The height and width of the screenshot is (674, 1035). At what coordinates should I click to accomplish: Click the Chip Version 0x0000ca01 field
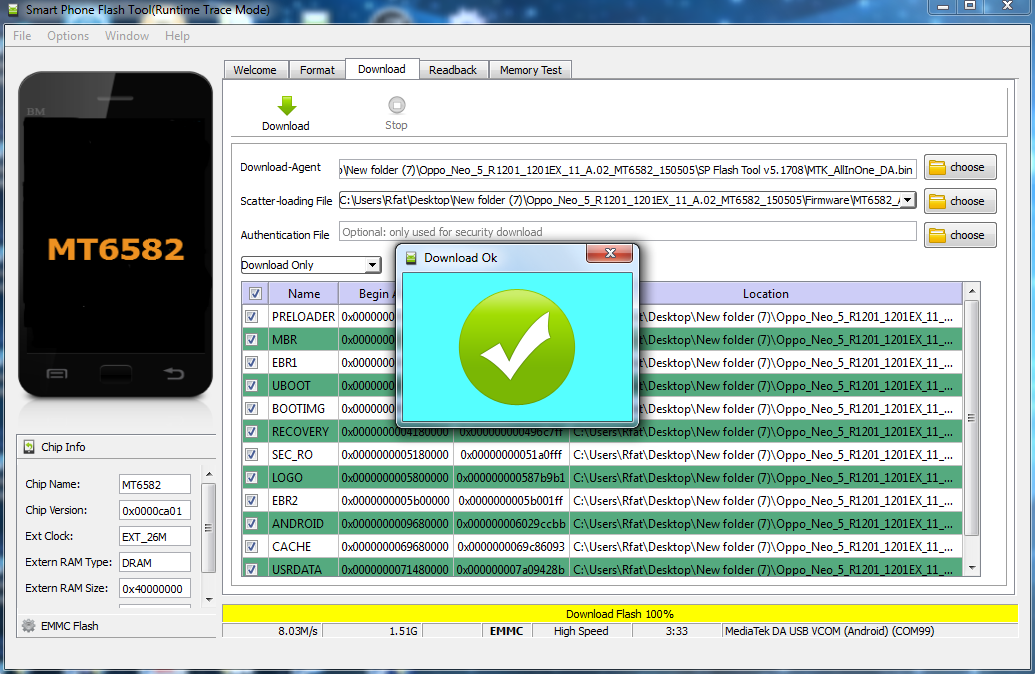click(x=154, y=510)
